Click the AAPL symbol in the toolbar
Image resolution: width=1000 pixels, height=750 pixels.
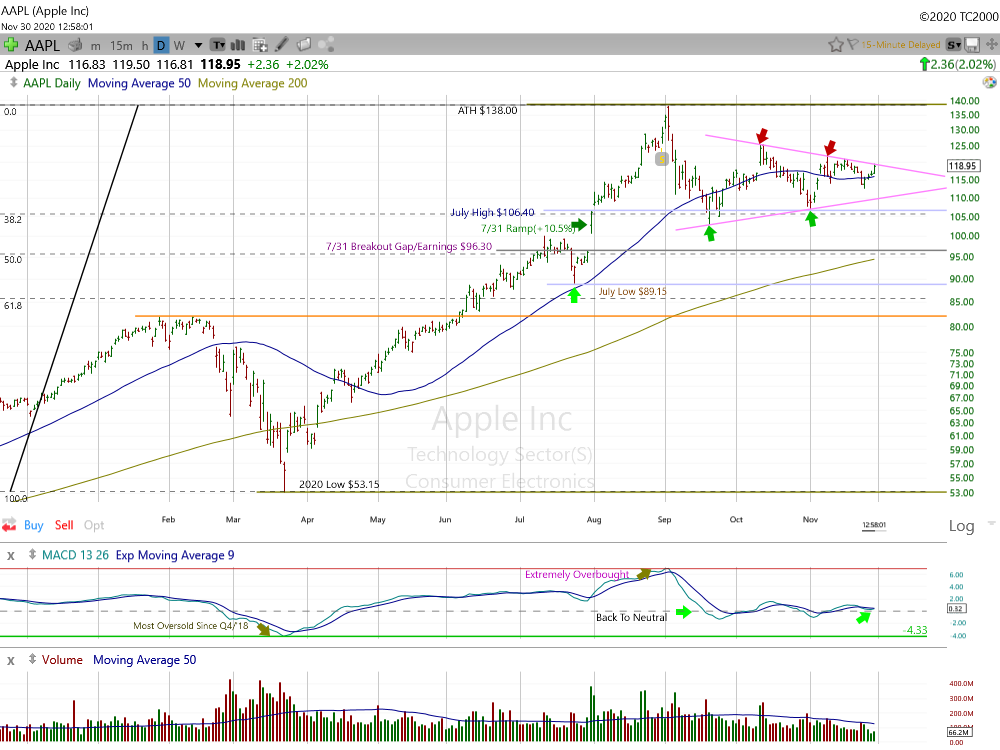point(42,45)
